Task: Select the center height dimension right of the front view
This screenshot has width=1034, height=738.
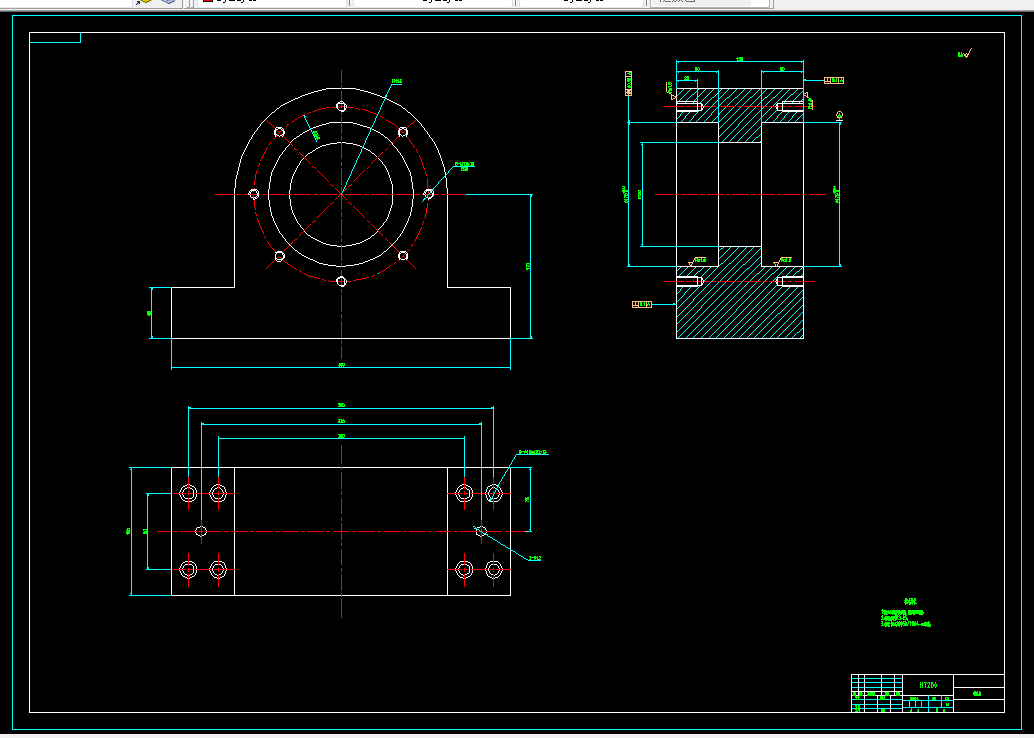Action: 528,266
